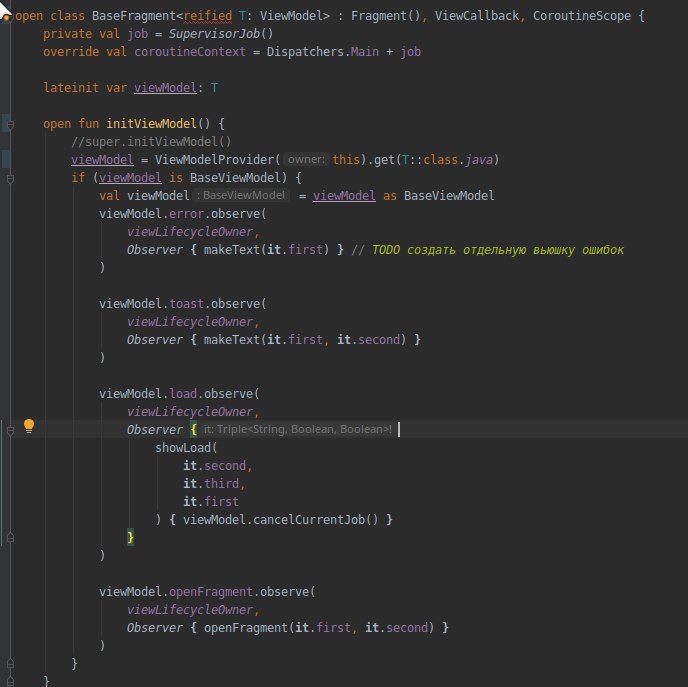Click 'toast' in viewModel.toast.observe
This screenshot has width=688, height=687.
pos(186,304)
